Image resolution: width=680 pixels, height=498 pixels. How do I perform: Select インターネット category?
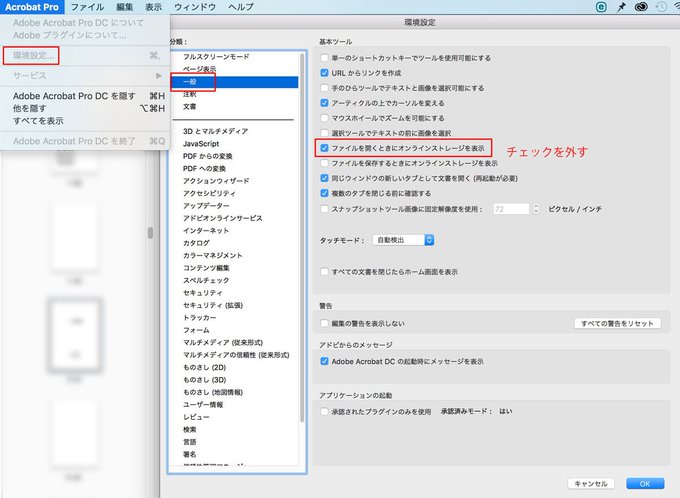point(206,230)
